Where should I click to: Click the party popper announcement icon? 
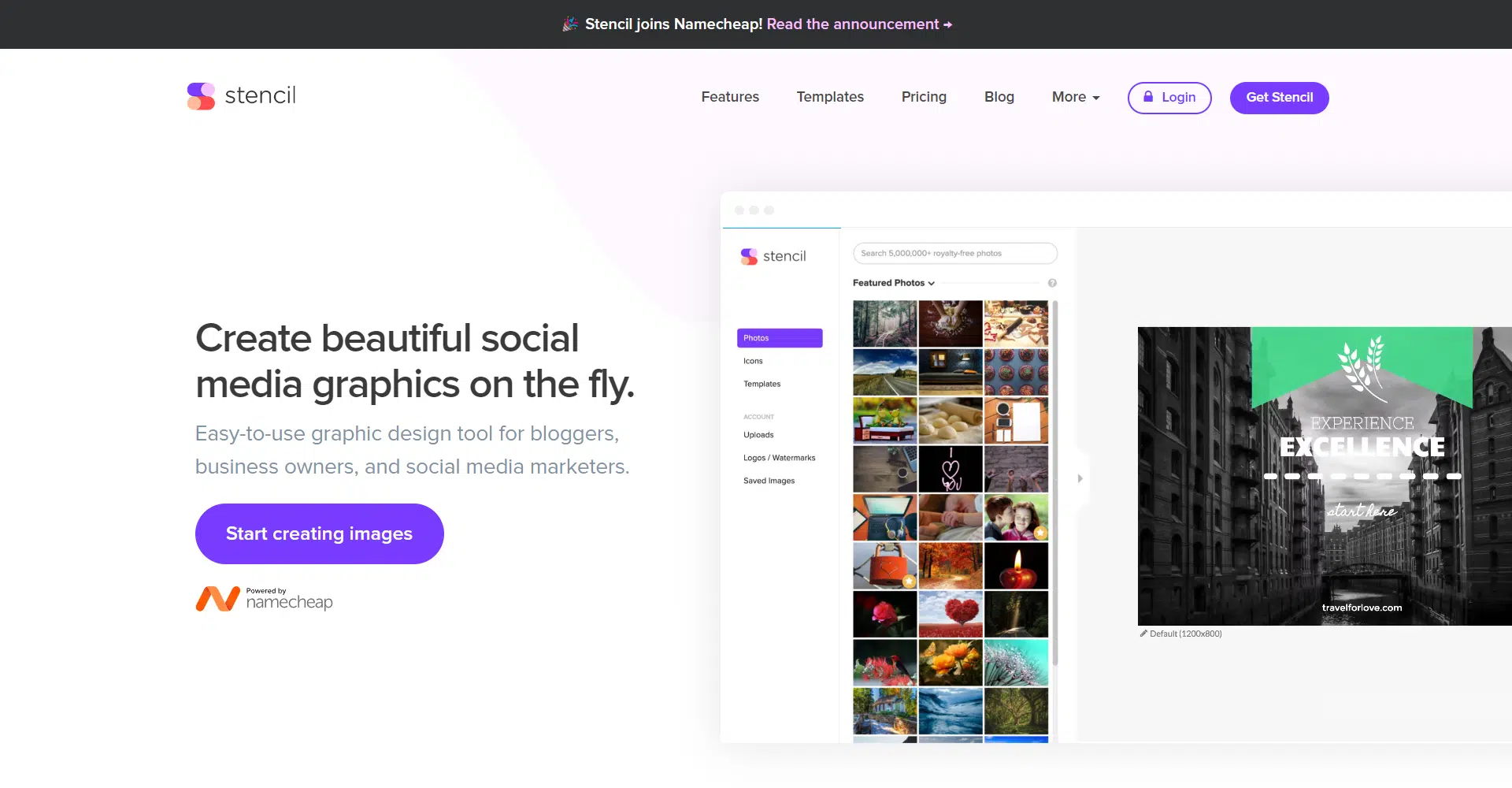pyautogui.click(x=570, y=24)
